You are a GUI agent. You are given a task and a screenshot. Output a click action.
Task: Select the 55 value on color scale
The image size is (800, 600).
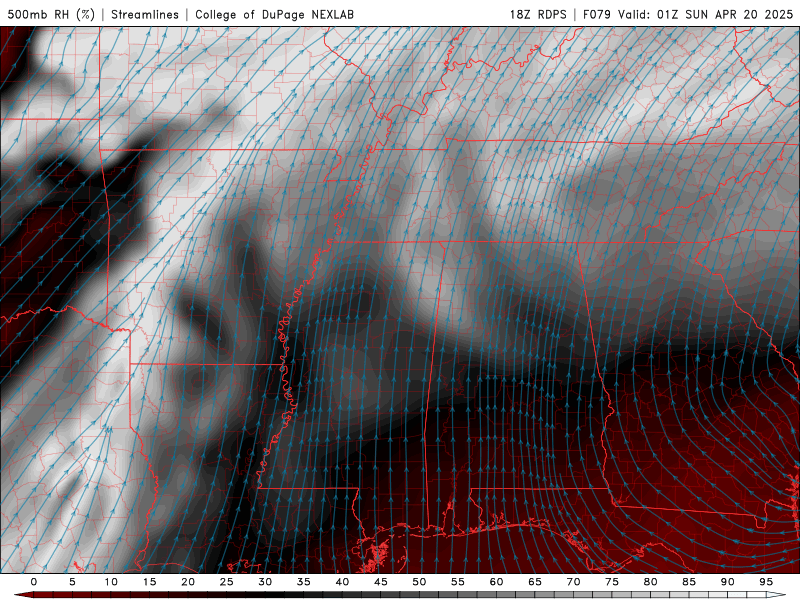pos(458,582)
